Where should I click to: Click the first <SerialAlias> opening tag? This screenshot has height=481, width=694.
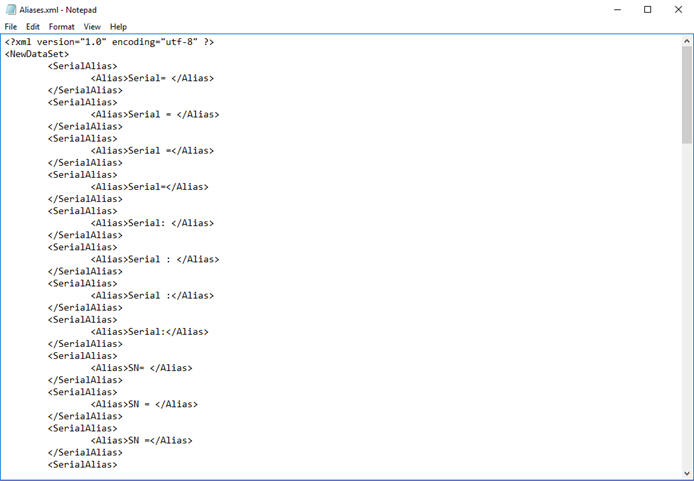83,66
